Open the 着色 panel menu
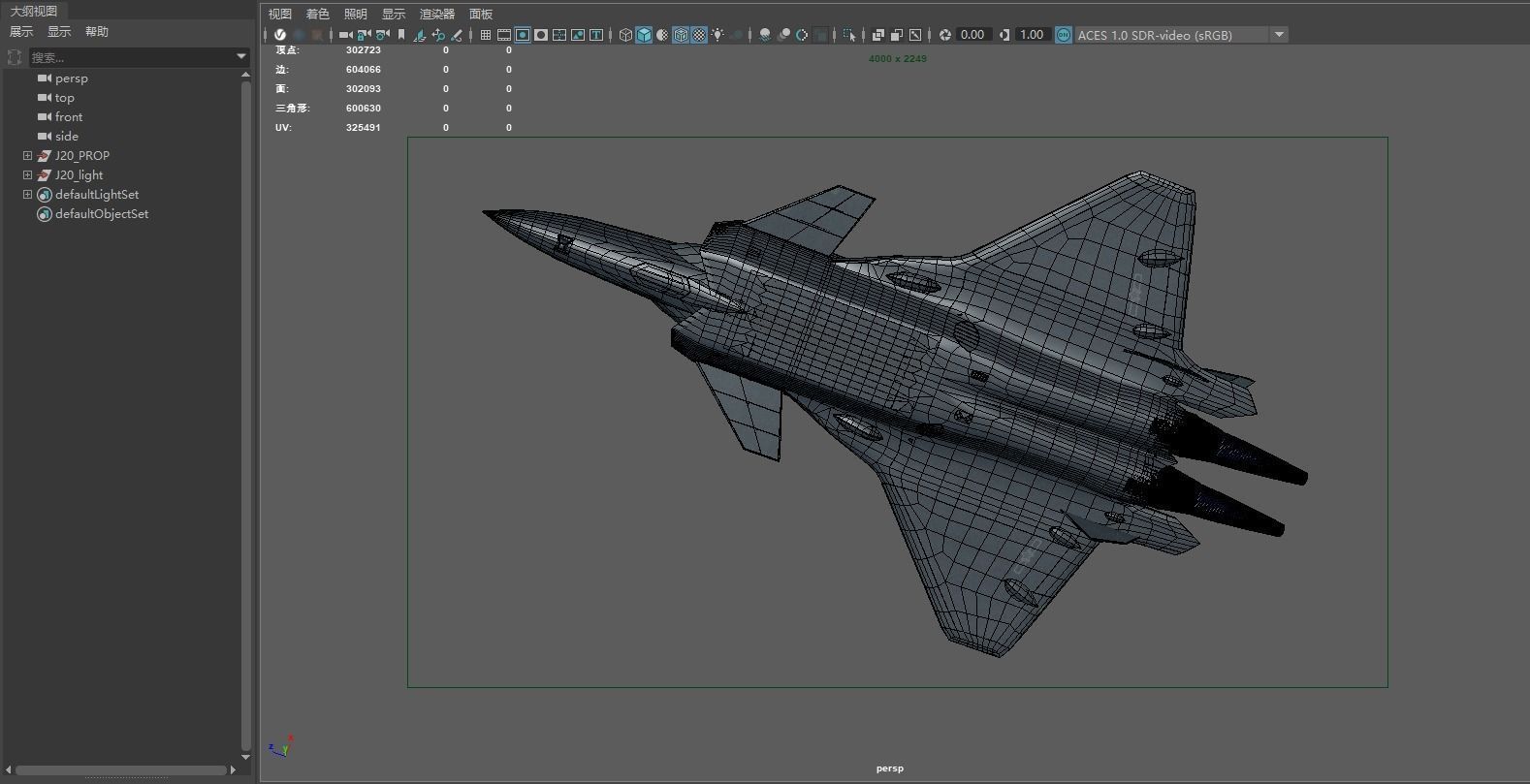This screenshot has width=1530, height=784. 318,14
